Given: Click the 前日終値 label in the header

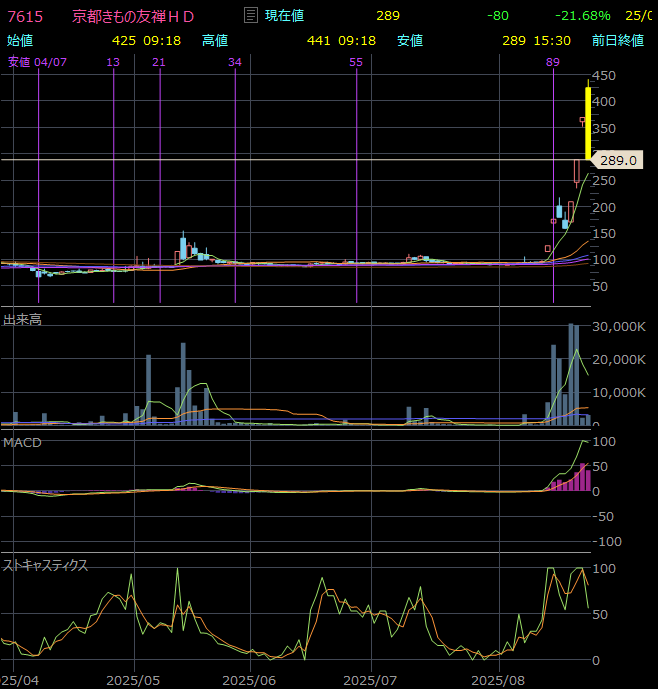Looking at the screenshot, I should click(x=617, y=40).
